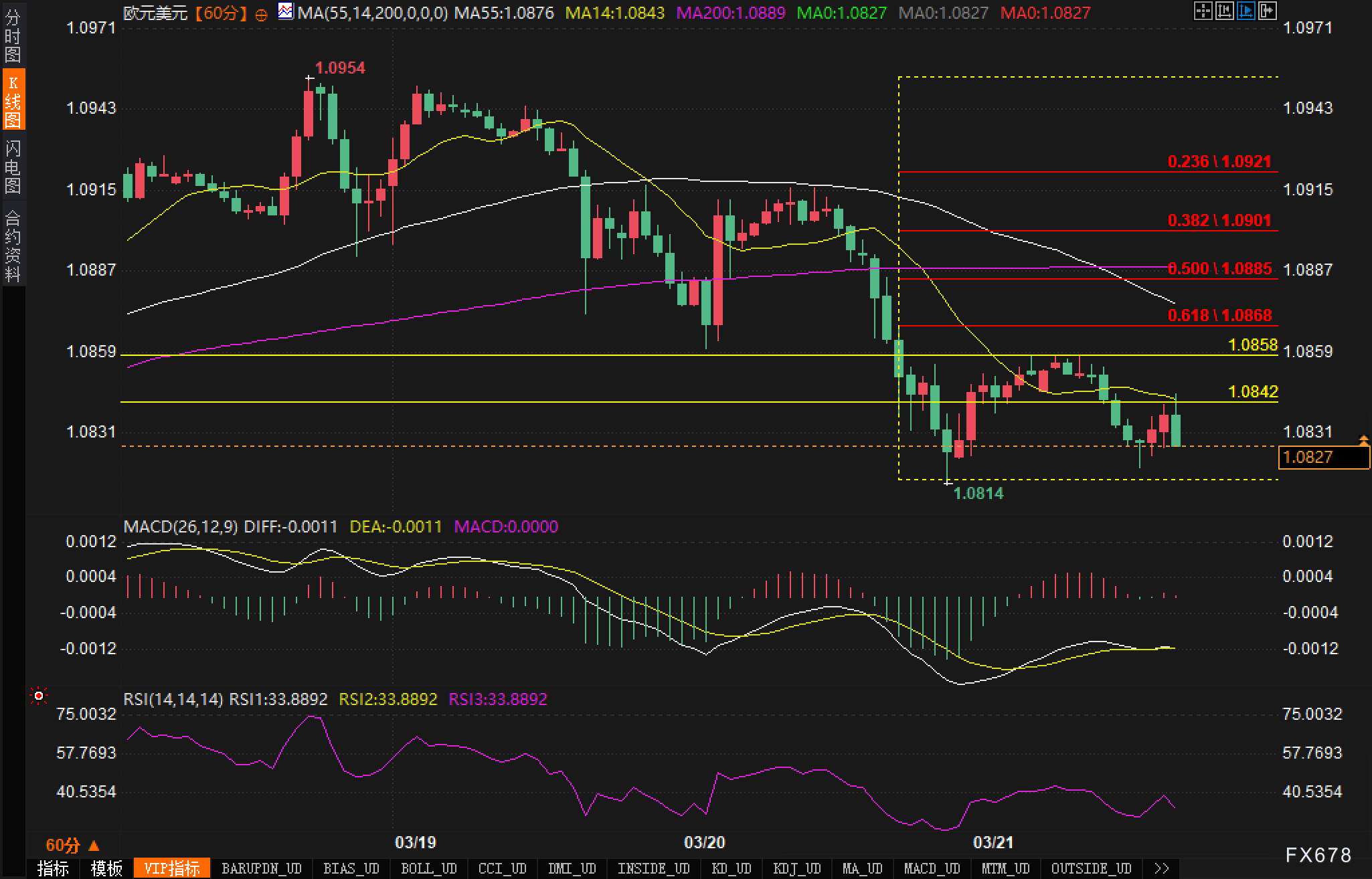The width and height of the screenshot is (1372, 879).
Task: Open the 指标 tab at bottom
Action: pos(53,868)
